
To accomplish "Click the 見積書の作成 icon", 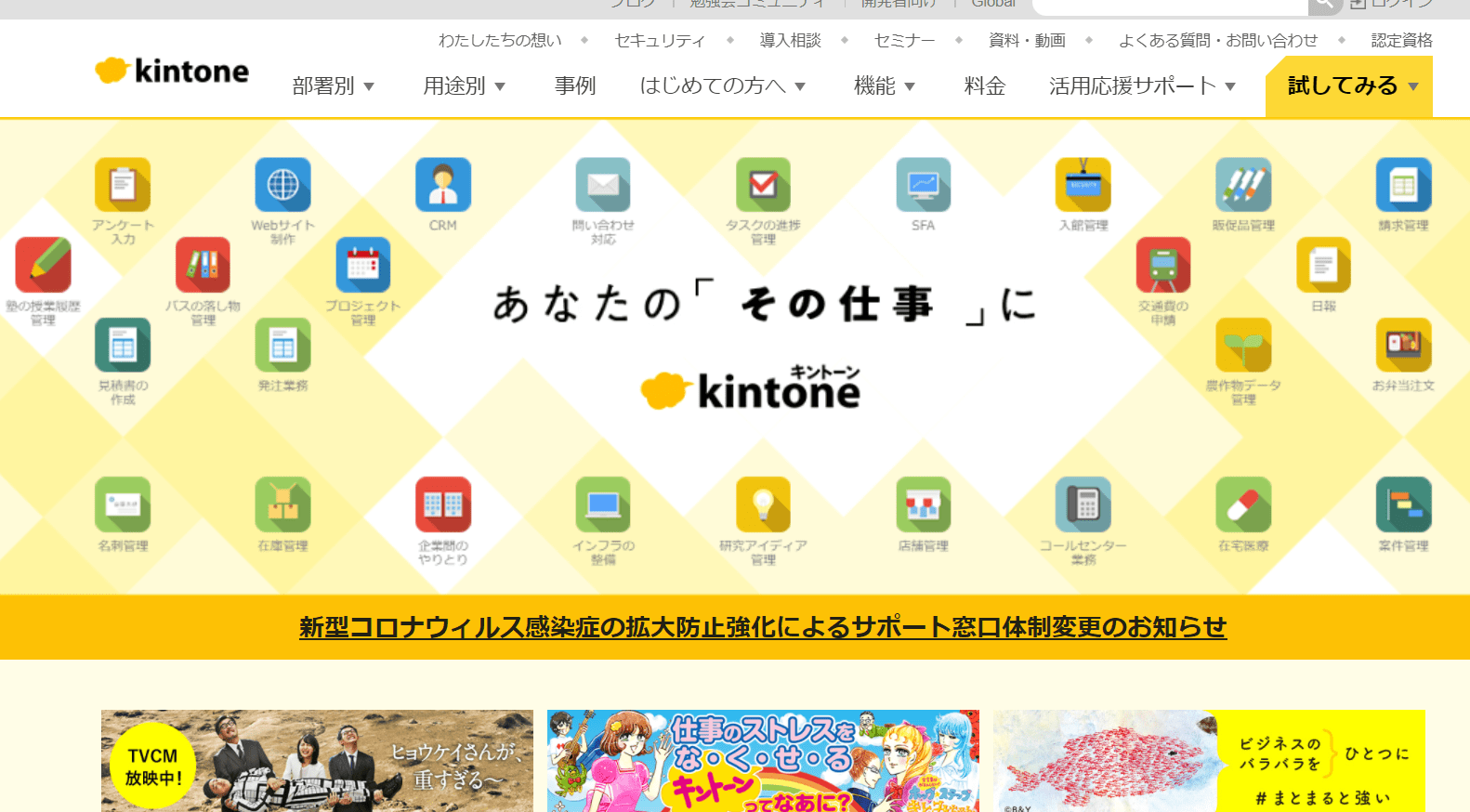I will tap(123, 345).
